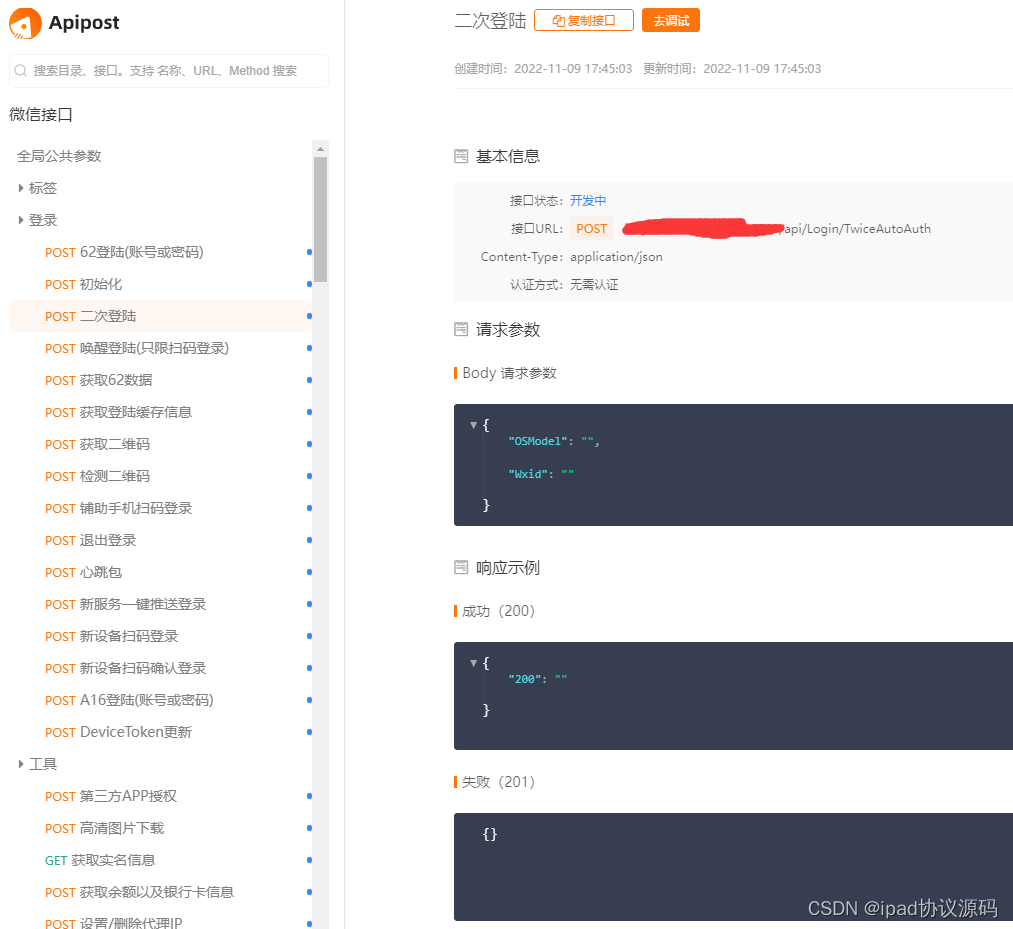1013x929 pixels.
Task: Open POST 高清图片下载 interface
Action: pos(160,828)
